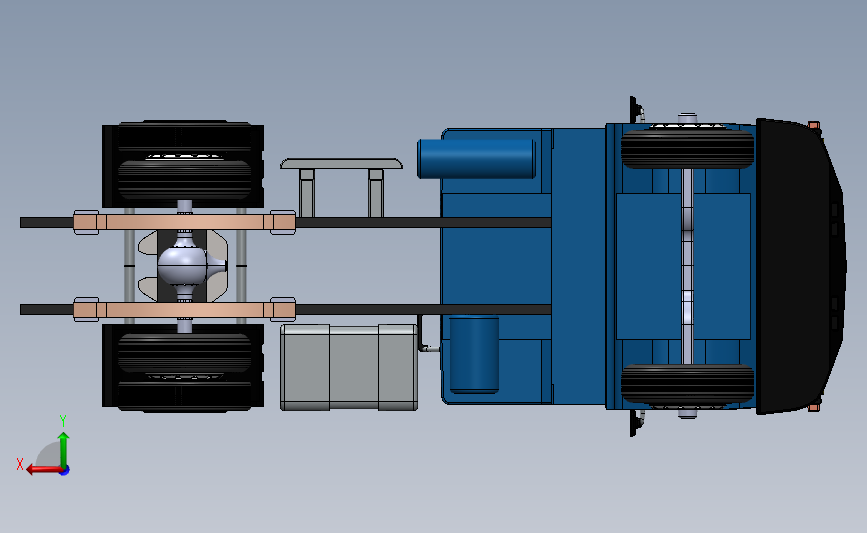867x533 pixels.
Task: Select the upper rear dual wheel assembly
Action: point(183,164)
